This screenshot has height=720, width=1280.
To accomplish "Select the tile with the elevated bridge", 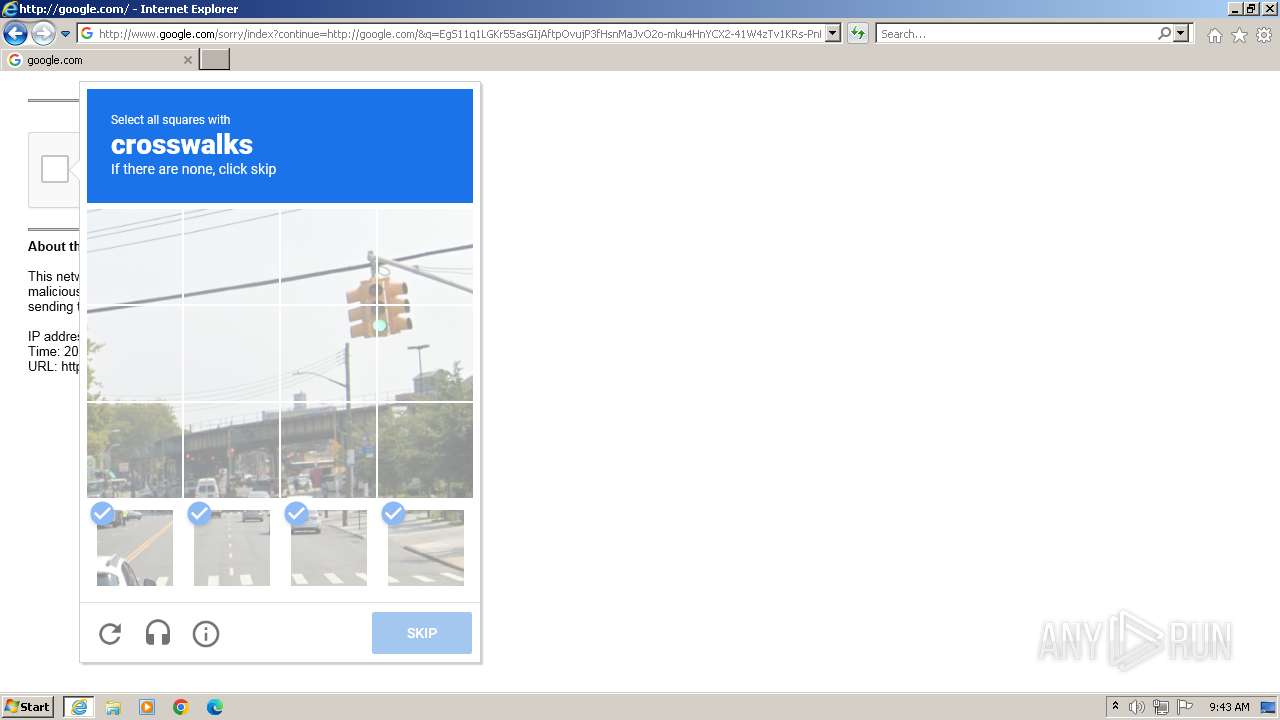I will (232, 450).
